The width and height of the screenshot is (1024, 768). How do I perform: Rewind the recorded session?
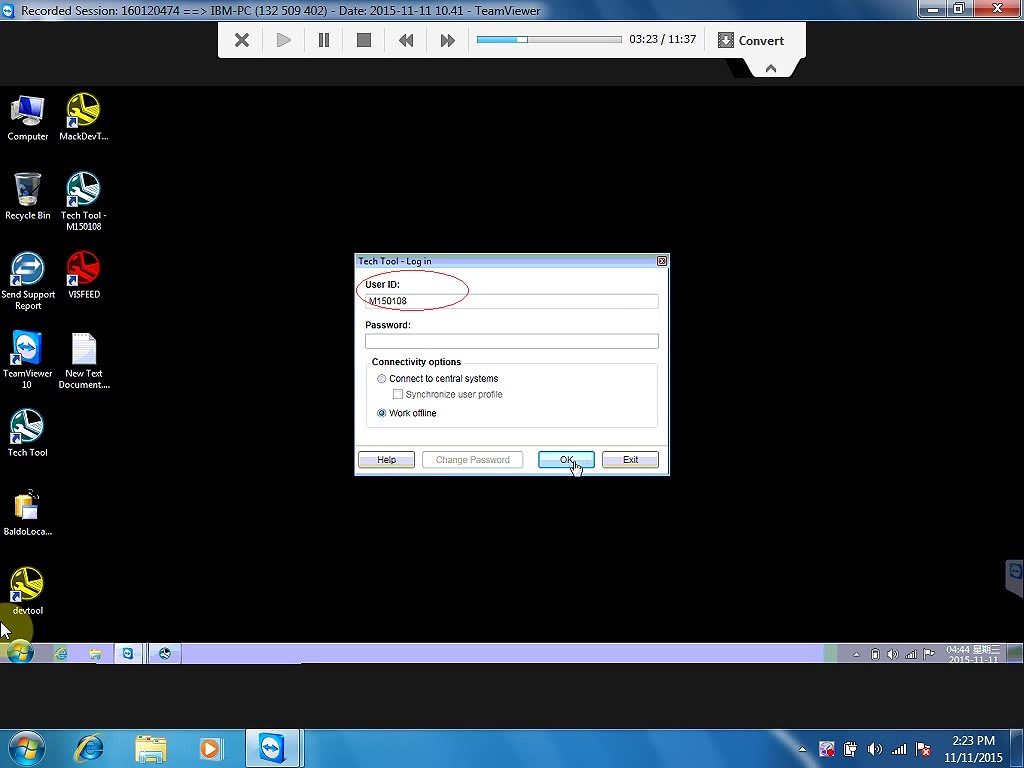(406, 40)
